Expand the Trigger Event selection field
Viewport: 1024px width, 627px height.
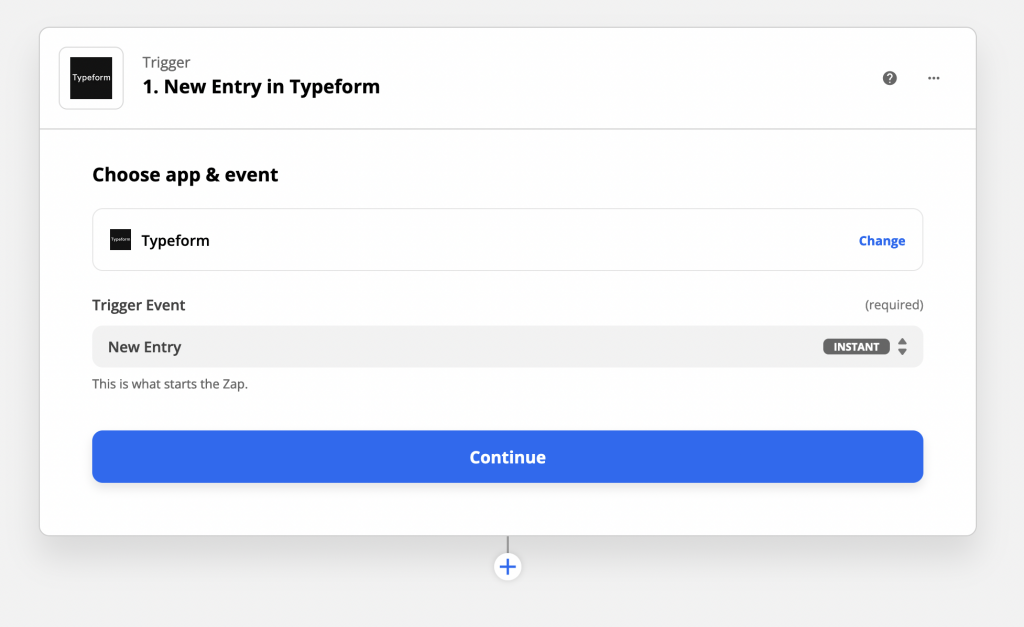[x=507, y=346]
